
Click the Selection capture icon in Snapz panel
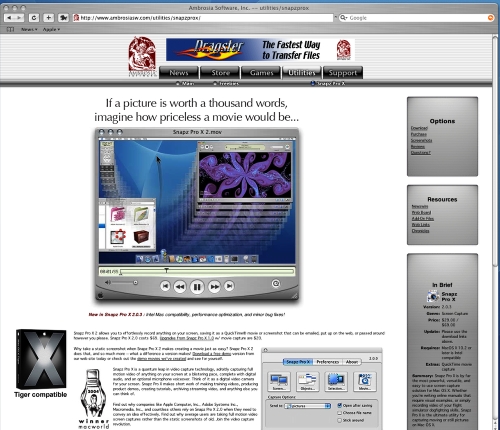336,382
